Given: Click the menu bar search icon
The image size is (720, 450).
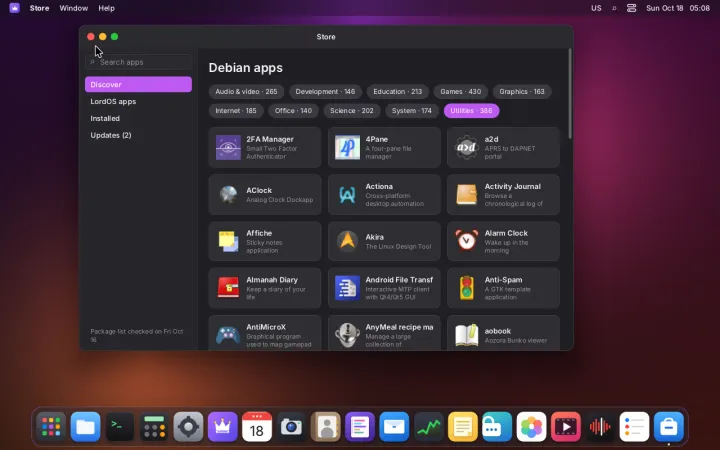Looking at the screenshot, I should click(x=614, y=8).
